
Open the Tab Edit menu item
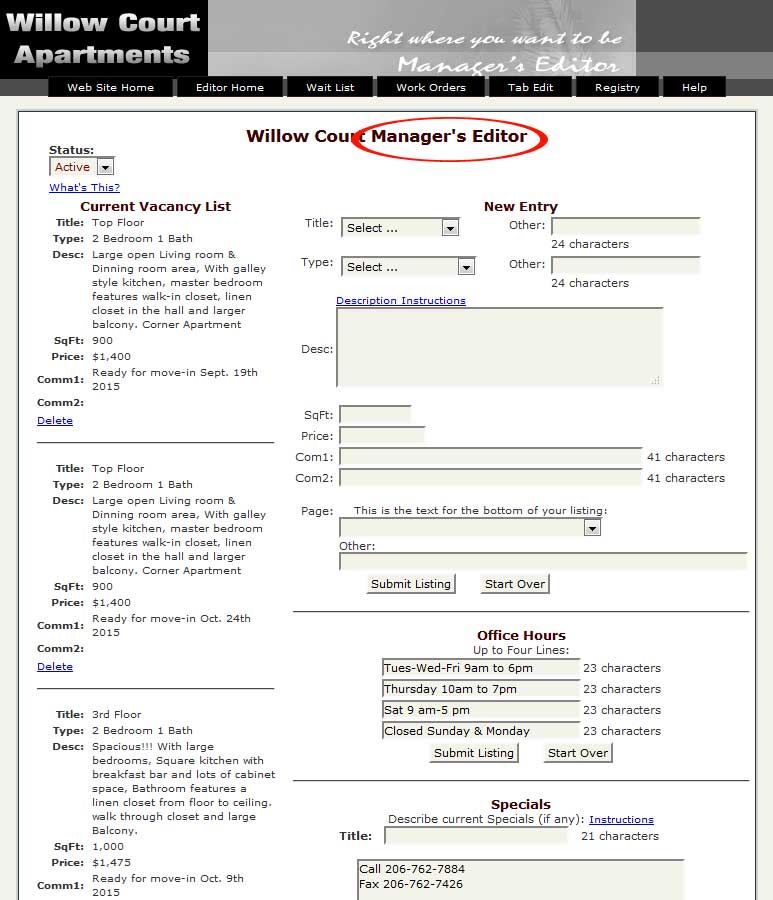pos(530,87)
